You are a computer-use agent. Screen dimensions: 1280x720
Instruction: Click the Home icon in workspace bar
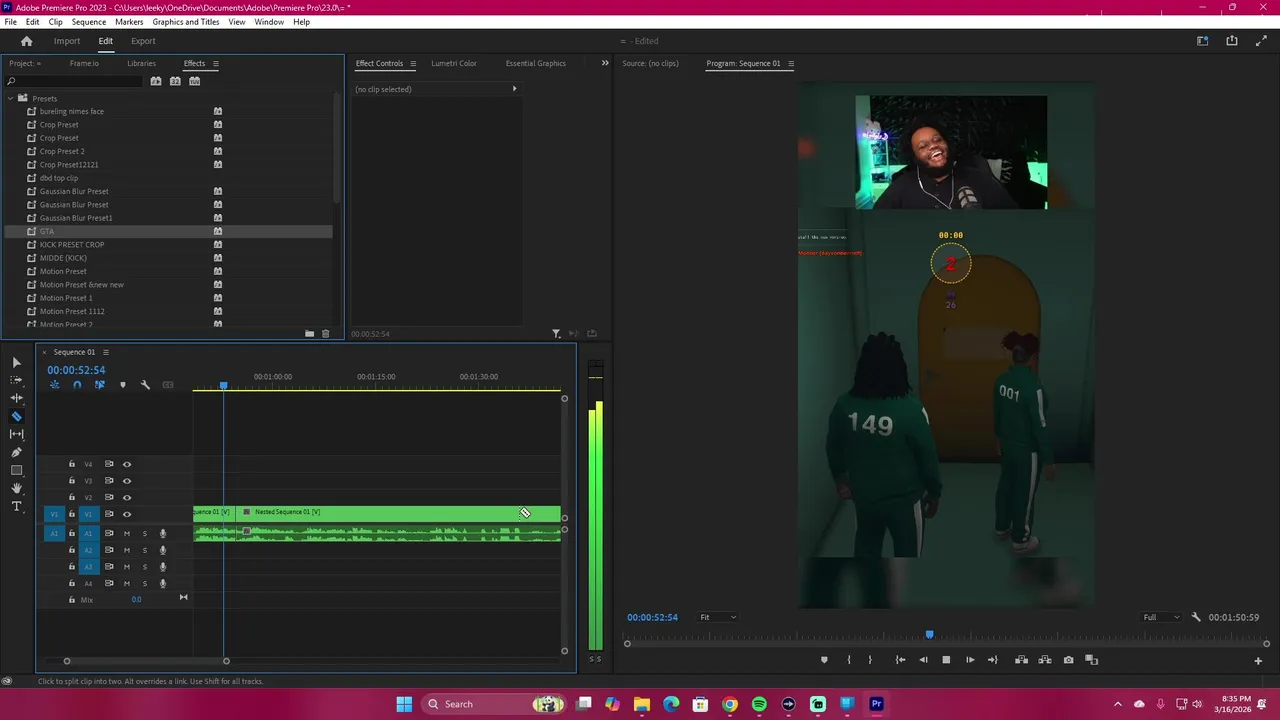pyautogui.click(x=27, y=41)
